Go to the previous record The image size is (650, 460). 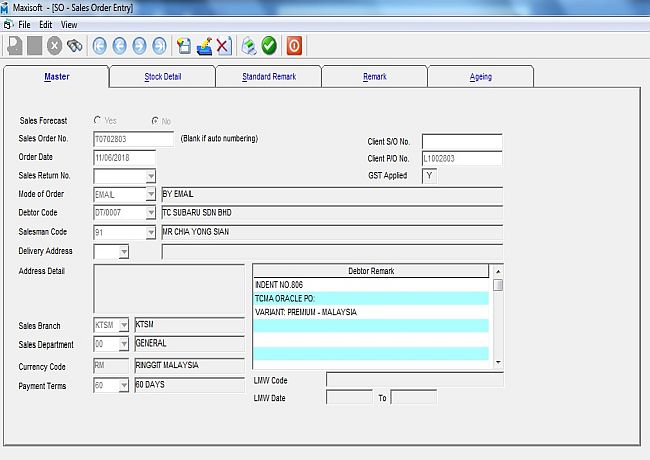120,45
